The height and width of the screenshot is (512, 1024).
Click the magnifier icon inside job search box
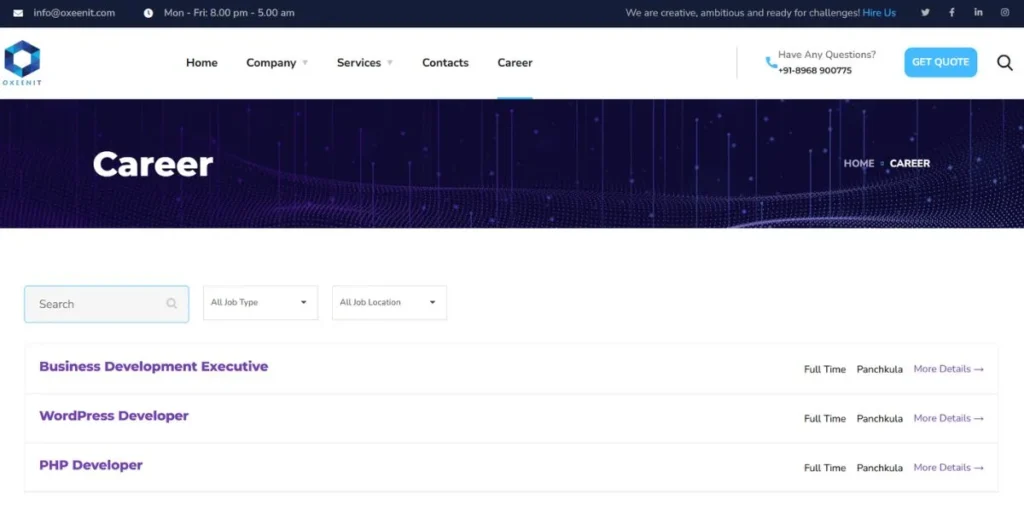tap(172, 304)
